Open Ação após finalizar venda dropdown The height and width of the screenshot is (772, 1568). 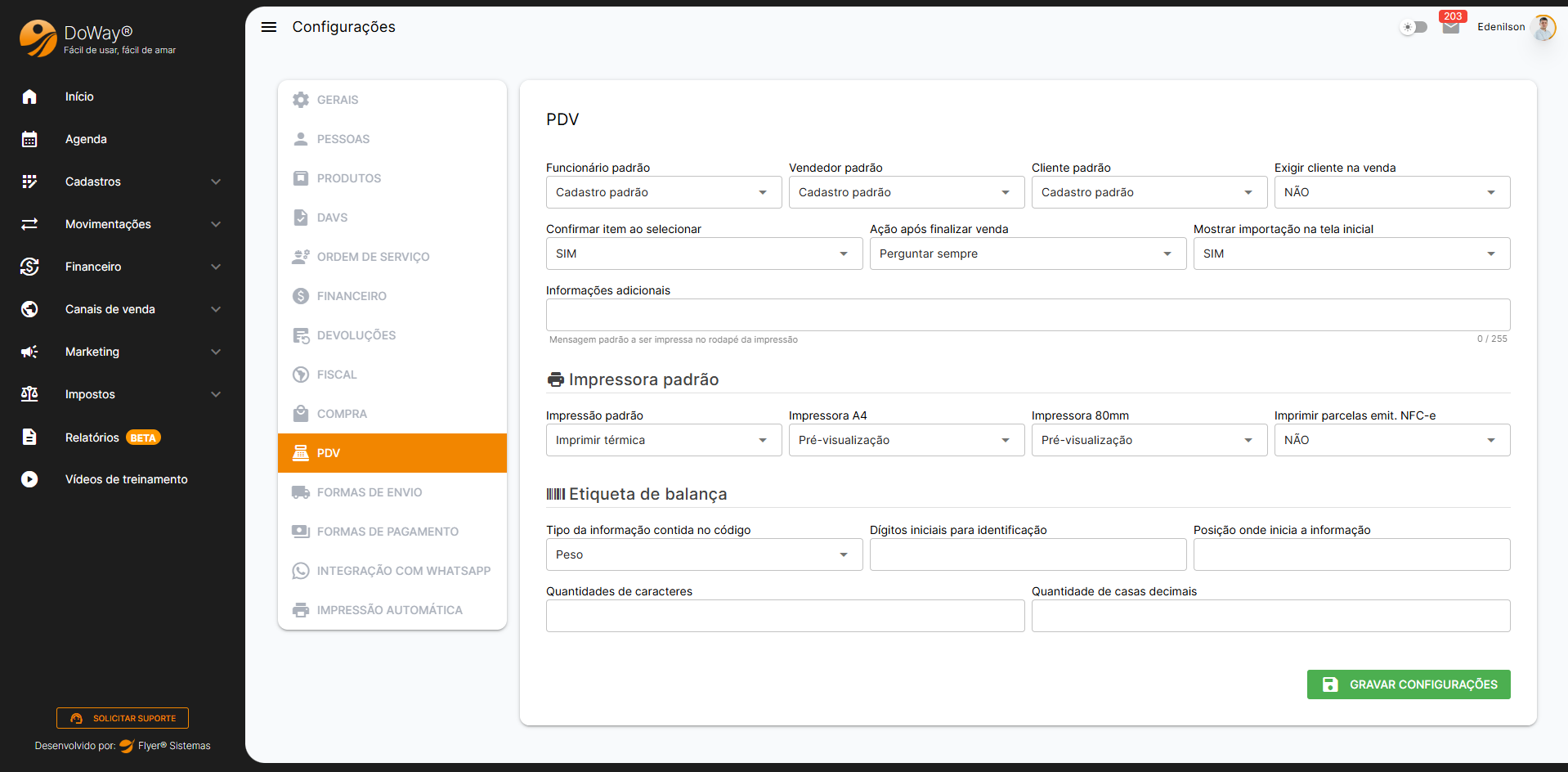(x=1027, y=254)
